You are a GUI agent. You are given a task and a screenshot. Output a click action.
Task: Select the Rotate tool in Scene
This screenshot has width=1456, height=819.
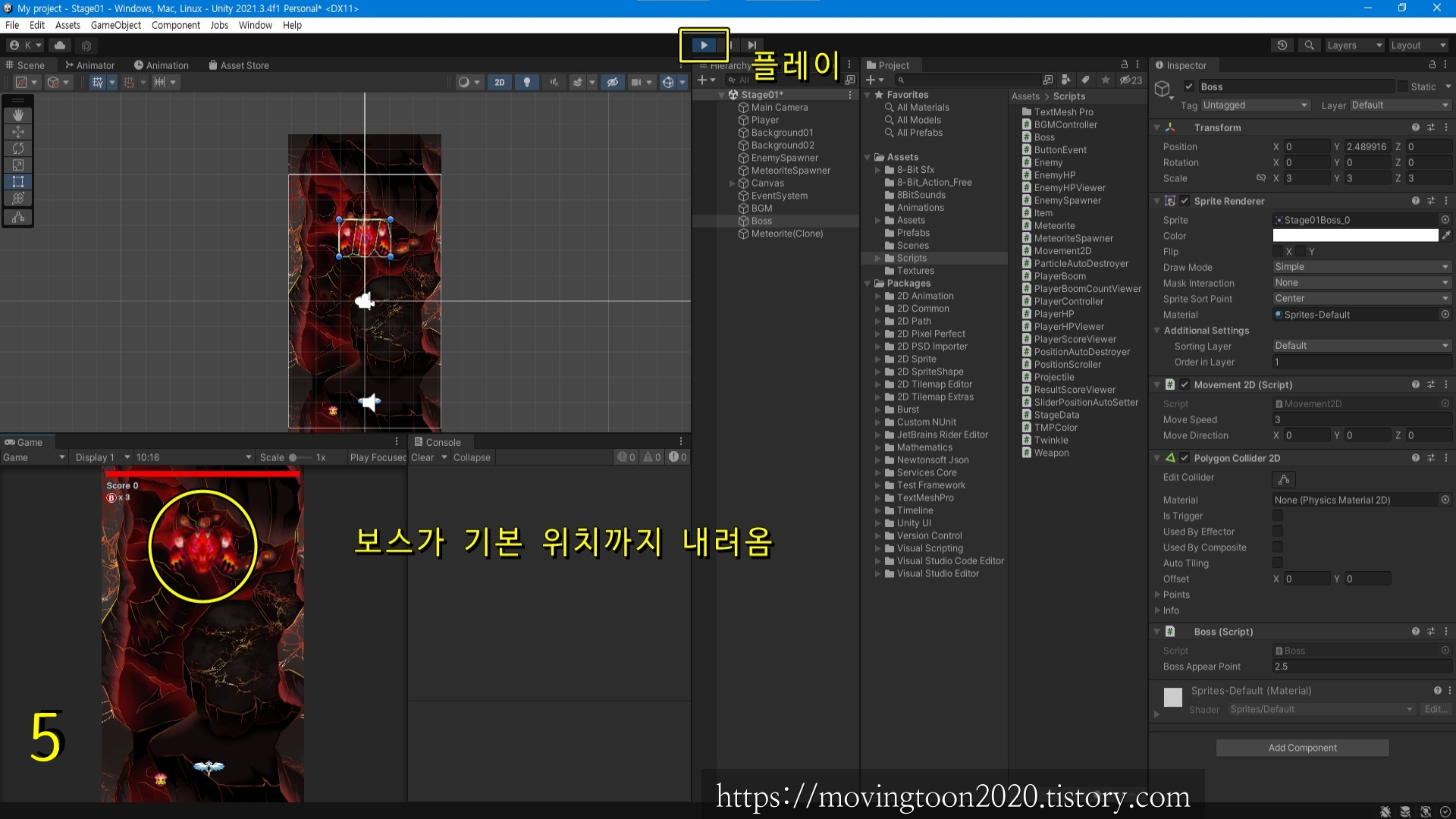[18, 149]
